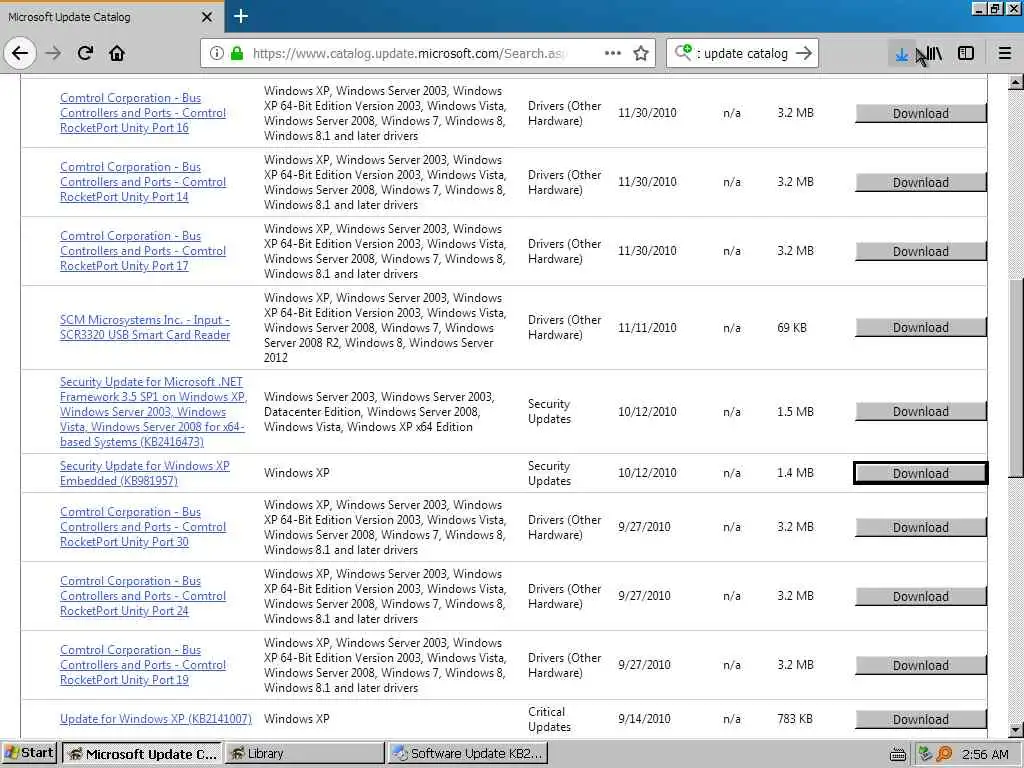Open the downloads panel arrow

coord(902,54)
